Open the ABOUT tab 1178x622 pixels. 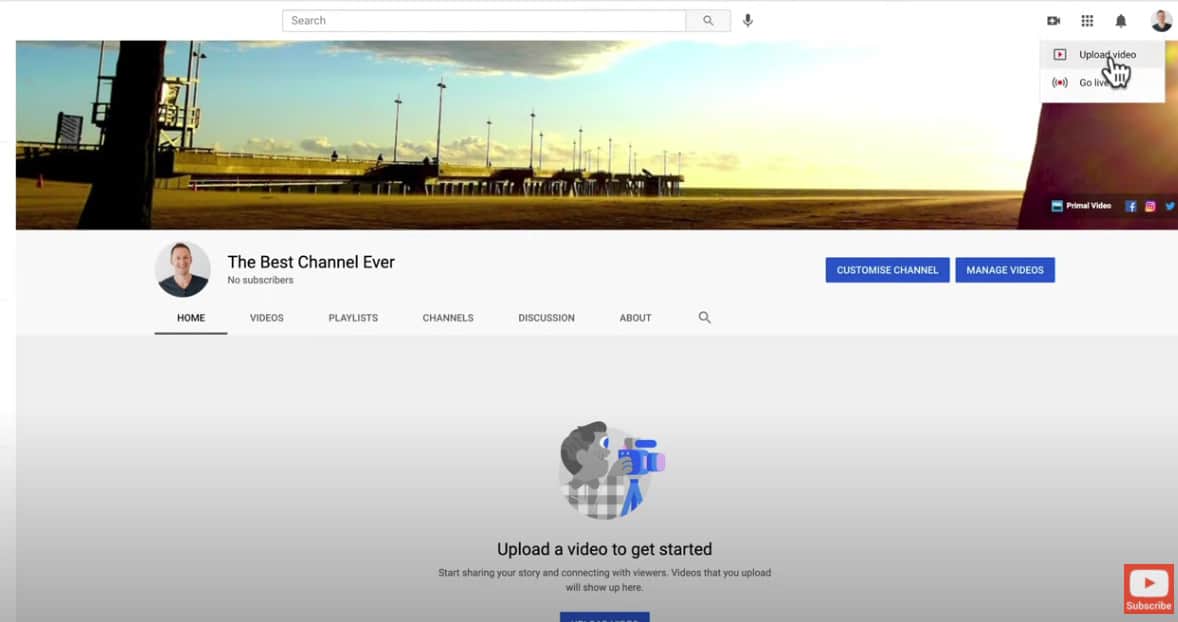click(x=635, y=317)
